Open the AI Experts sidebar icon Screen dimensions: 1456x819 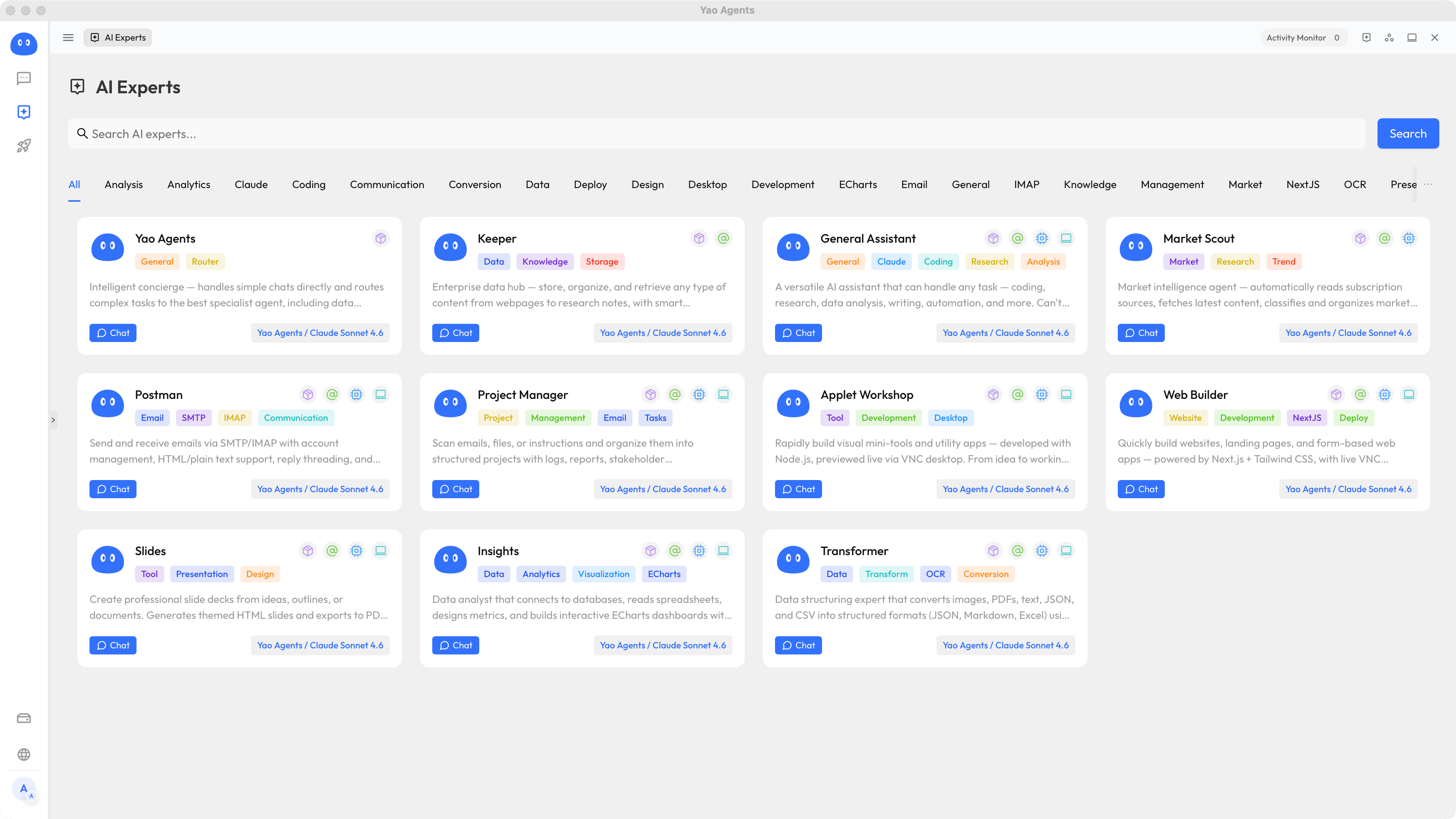[x=24, y=112]
